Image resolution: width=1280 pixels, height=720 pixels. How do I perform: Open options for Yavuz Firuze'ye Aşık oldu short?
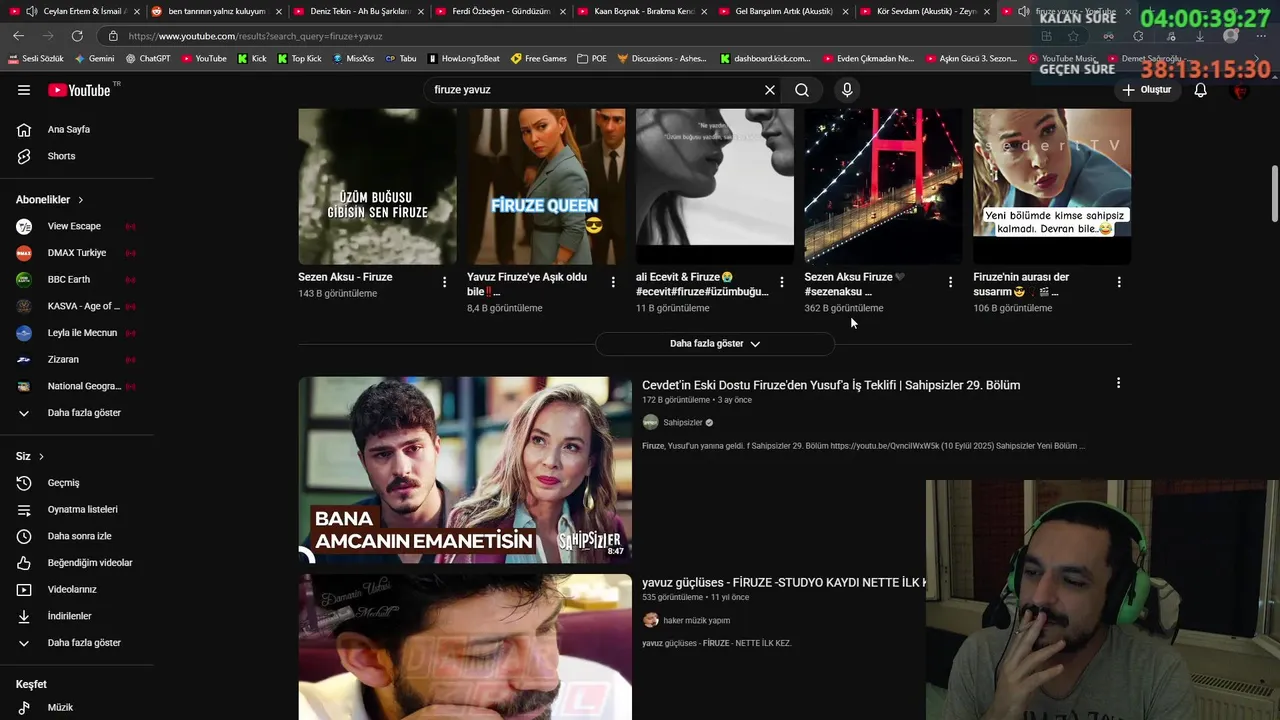613,282
